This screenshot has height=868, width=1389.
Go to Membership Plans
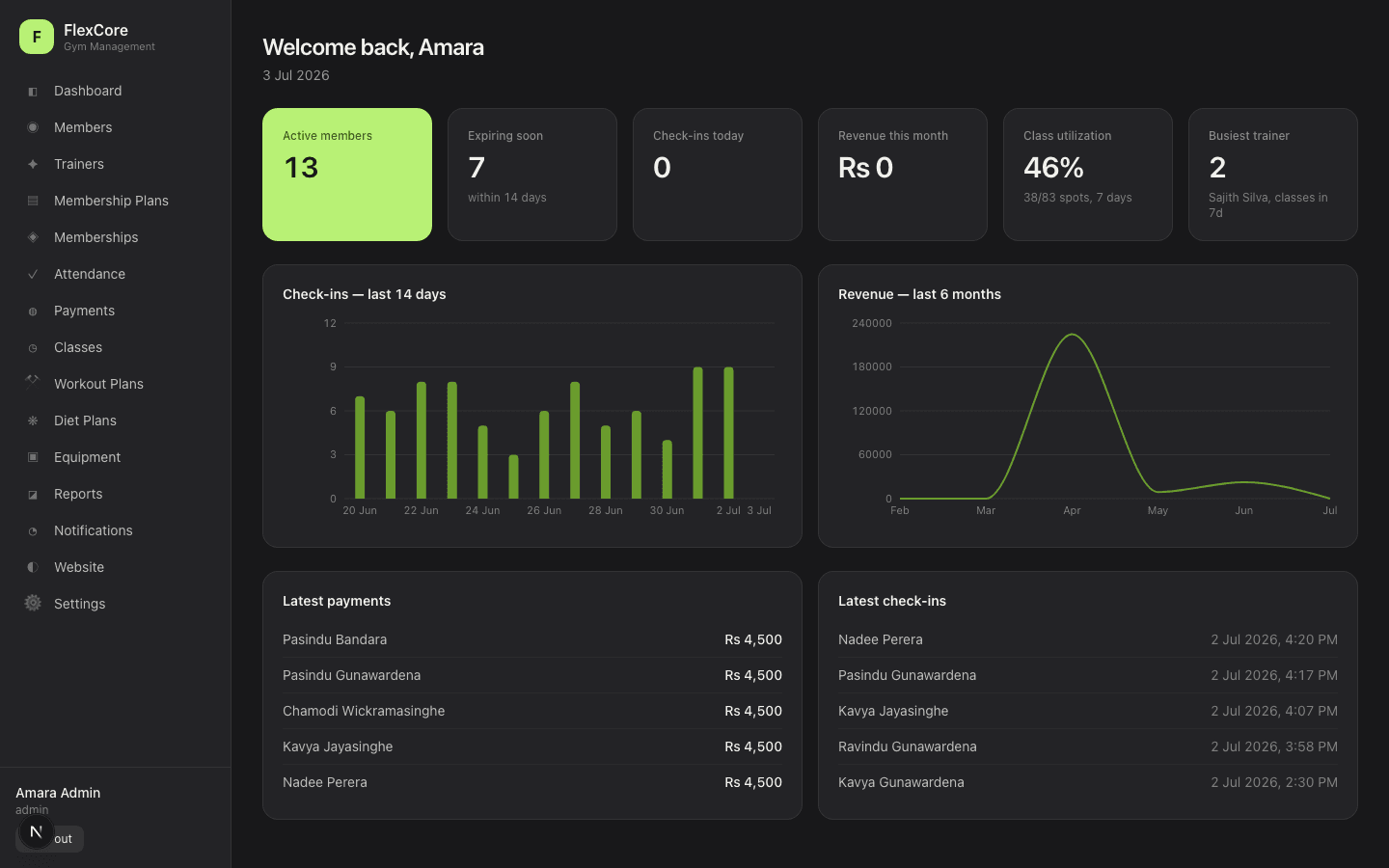[116, 201]
